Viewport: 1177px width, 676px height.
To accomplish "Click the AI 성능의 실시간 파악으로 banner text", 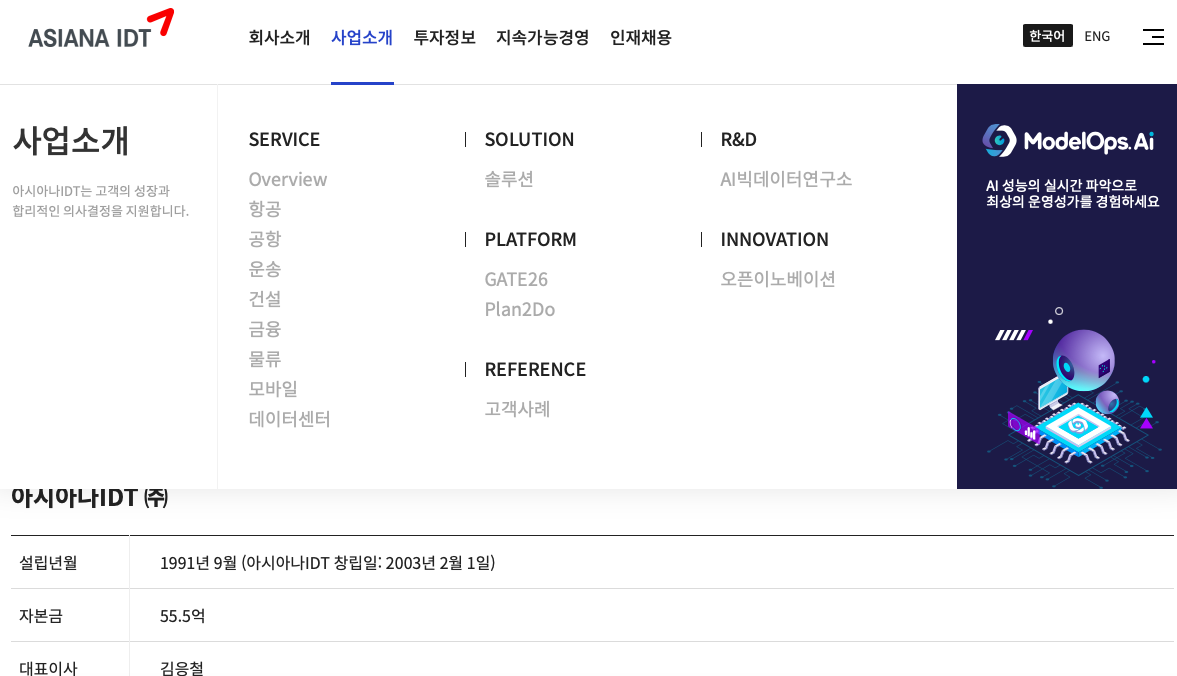I will pos(1061,185).
